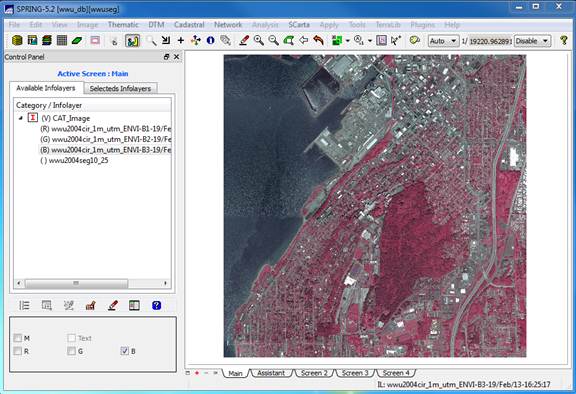Viewport: 576px width, 394px height.
Task: Click the red curved undo arrow
Action: coord(318,40)
